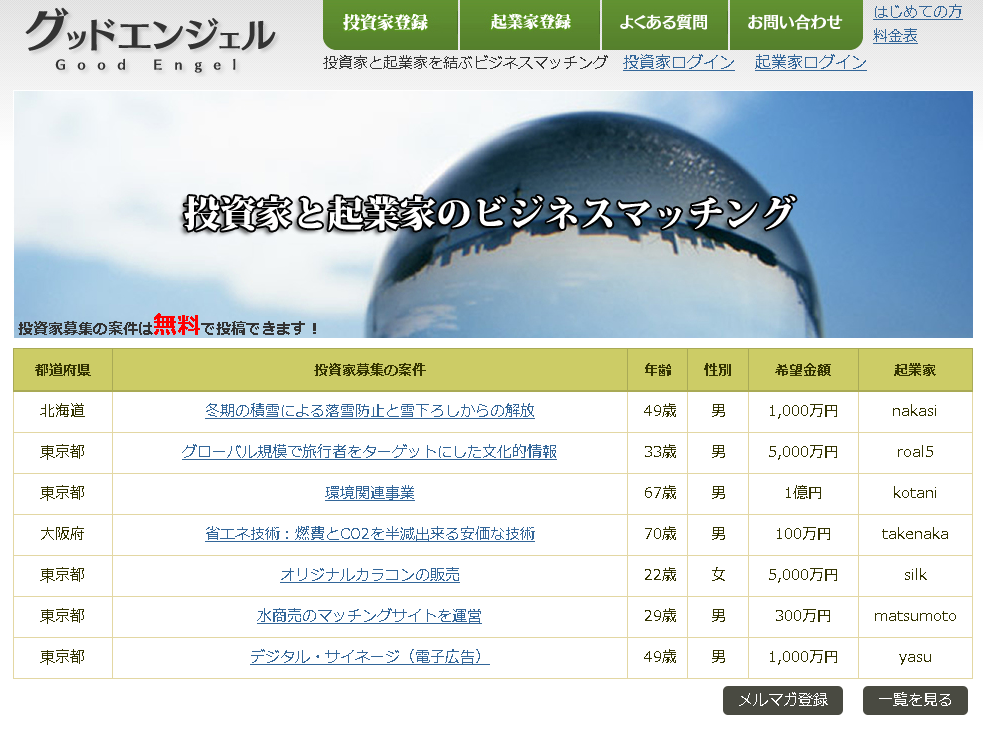Viewport: 983px width, 729px height.
Task: Click the red 無料 text in banner
Action: tap(176, 325)
